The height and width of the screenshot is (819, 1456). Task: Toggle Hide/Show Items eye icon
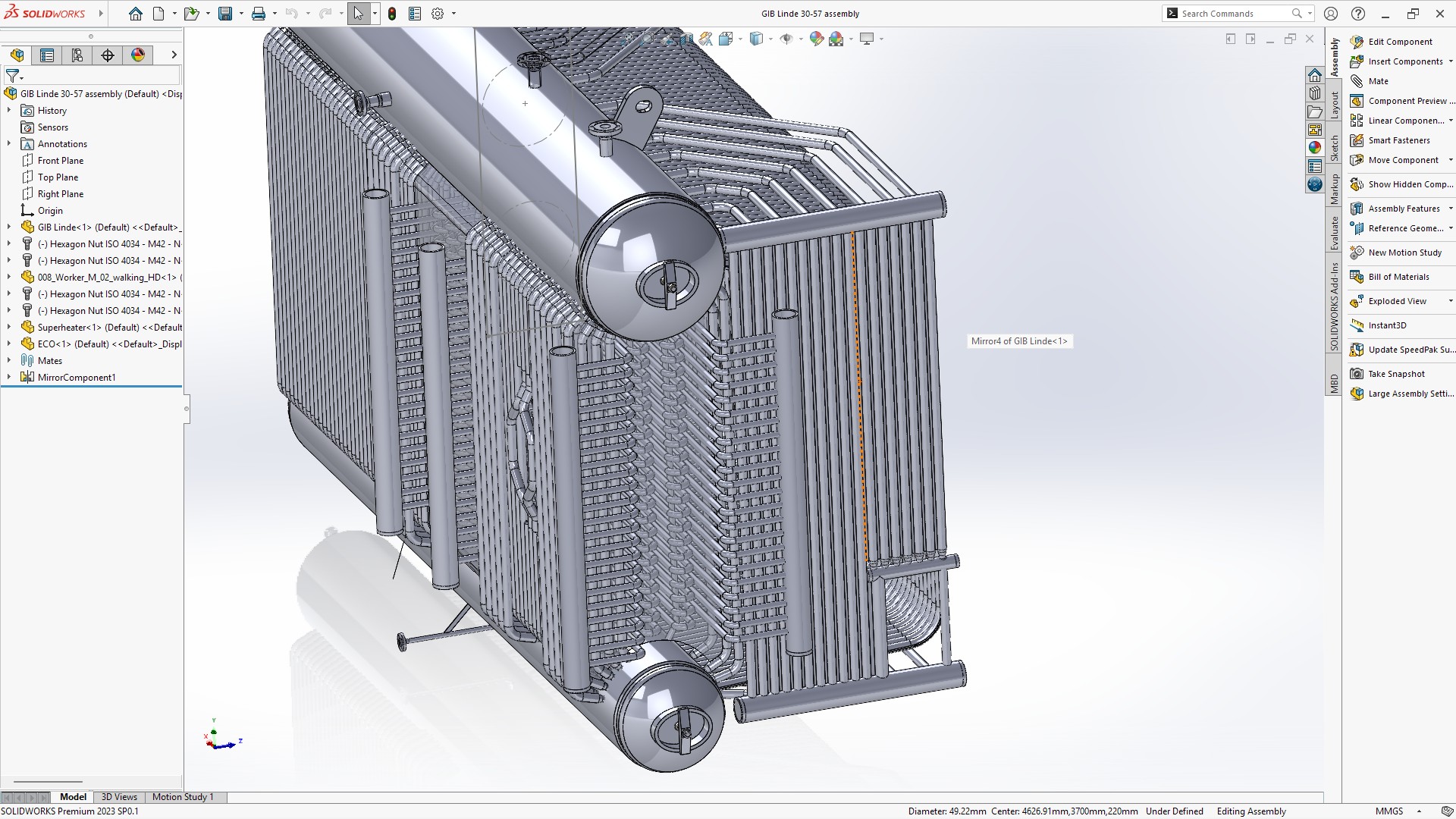pos(786,39)
